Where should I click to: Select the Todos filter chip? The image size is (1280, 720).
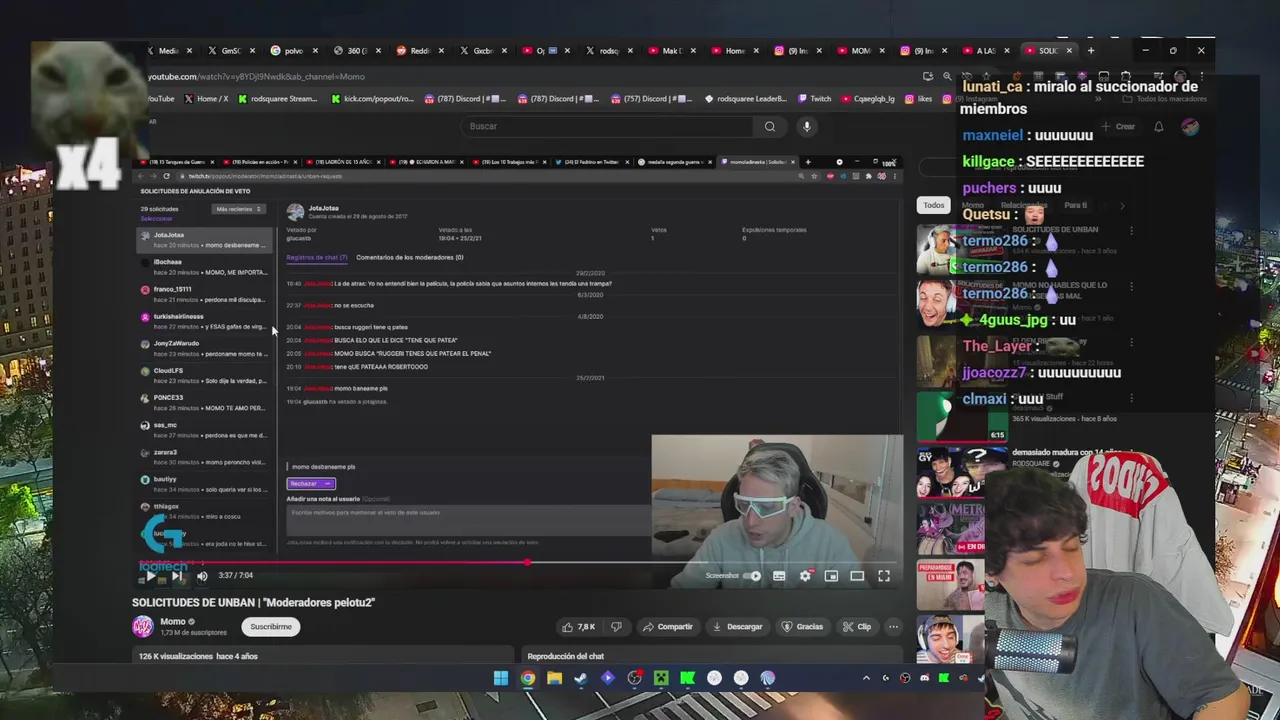(x=933, y=205)
